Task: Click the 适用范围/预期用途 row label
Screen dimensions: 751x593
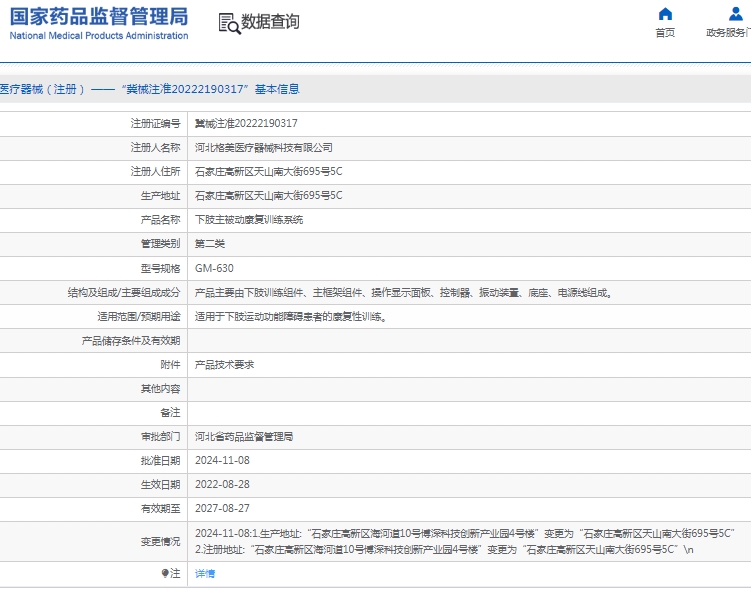Action: (139, 317)
